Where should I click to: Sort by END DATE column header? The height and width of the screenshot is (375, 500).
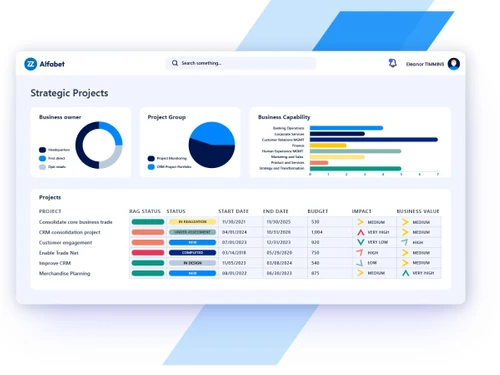coord(275,211)
